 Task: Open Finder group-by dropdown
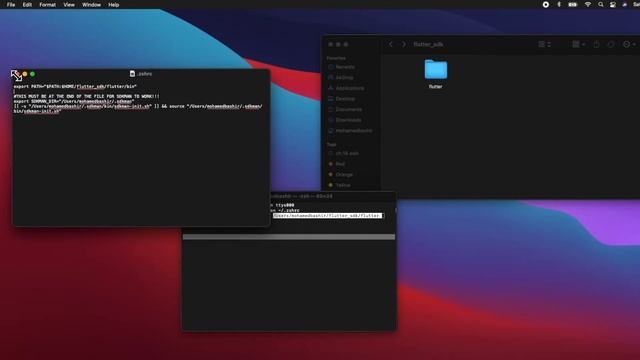(x=579, y=44)
